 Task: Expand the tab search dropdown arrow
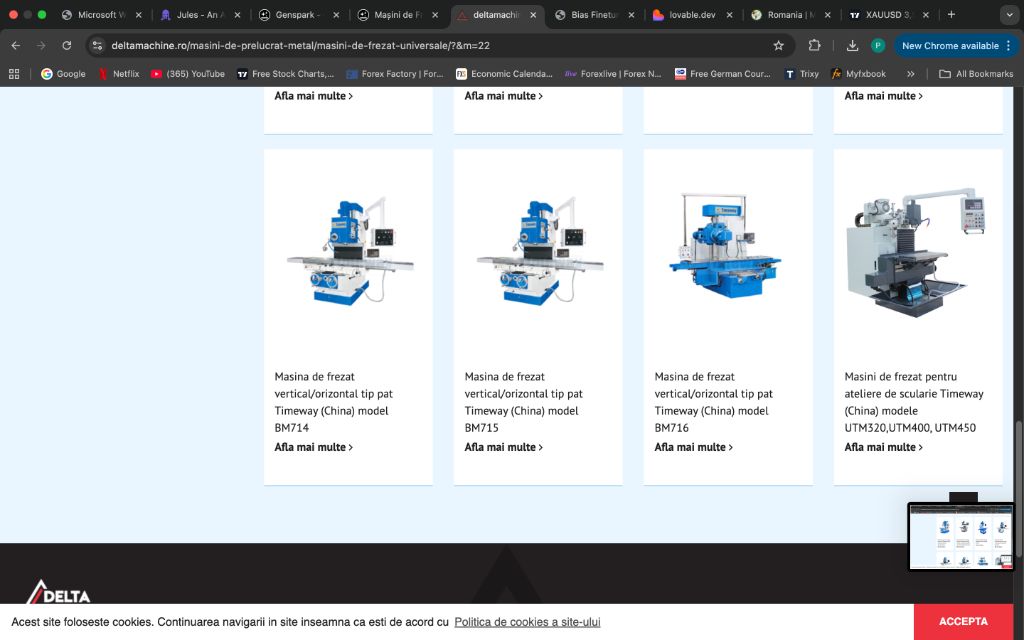(1008, 15)
